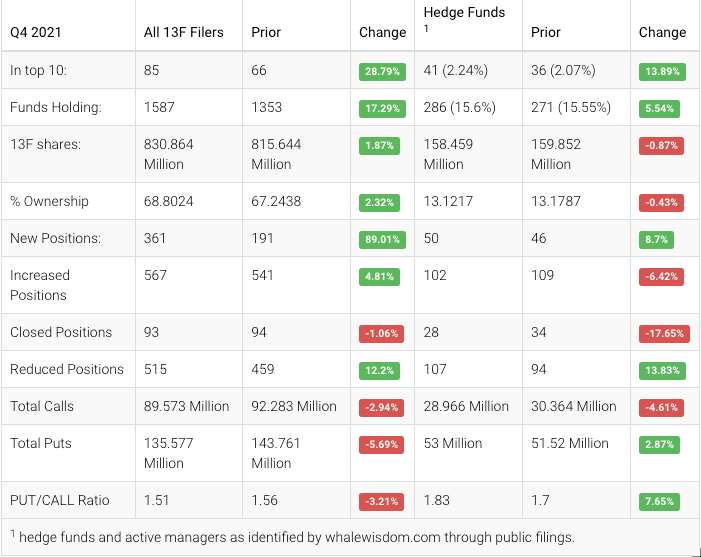Select the % Ownership row label
The image size is (701, 557).
[49, 202]
